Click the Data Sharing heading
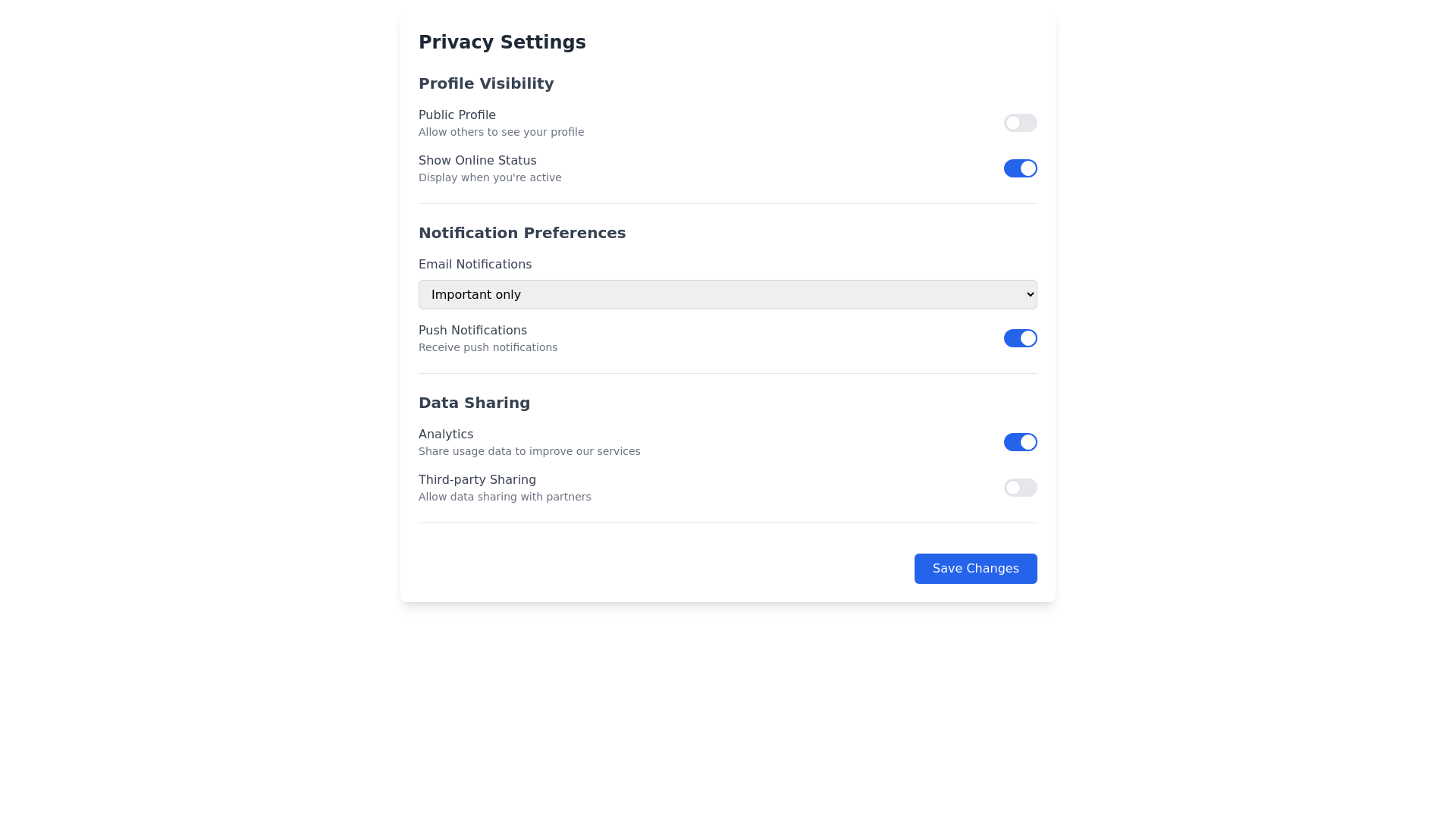The width and height of the screenshot is (1456, 819). click(x=474, y=403)
